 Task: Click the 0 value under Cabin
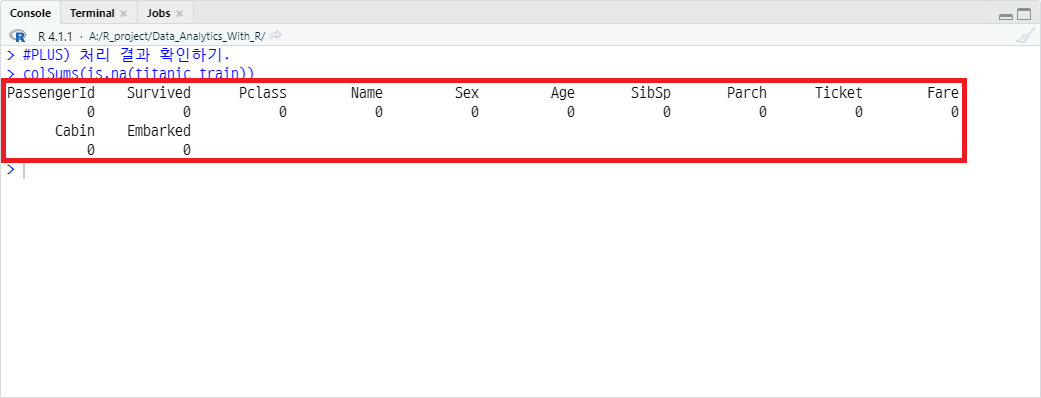coord(91,150)
